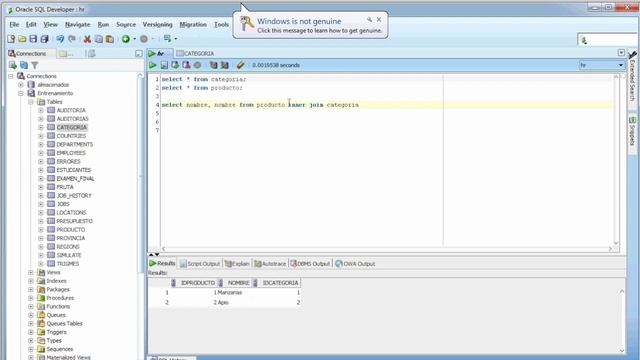Screen dimensions: 640x360
Task: Click the IDPRODUCTO column header in results
Action: (198, 283)
